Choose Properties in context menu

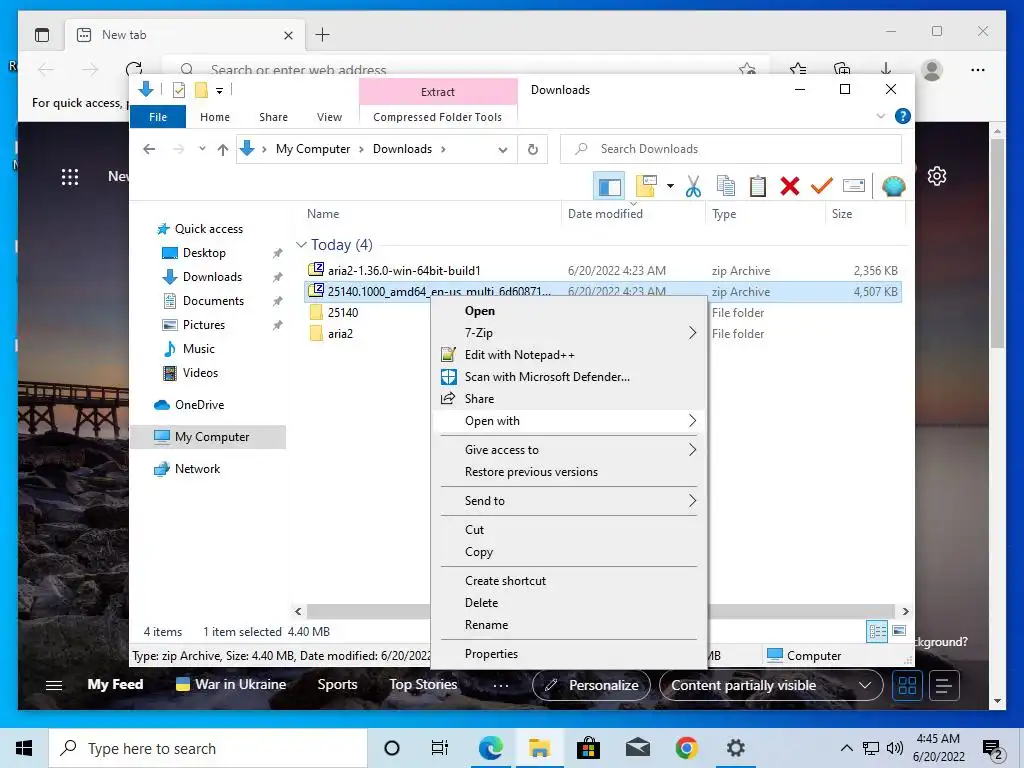pyautogui.click(x=569, y=654)
